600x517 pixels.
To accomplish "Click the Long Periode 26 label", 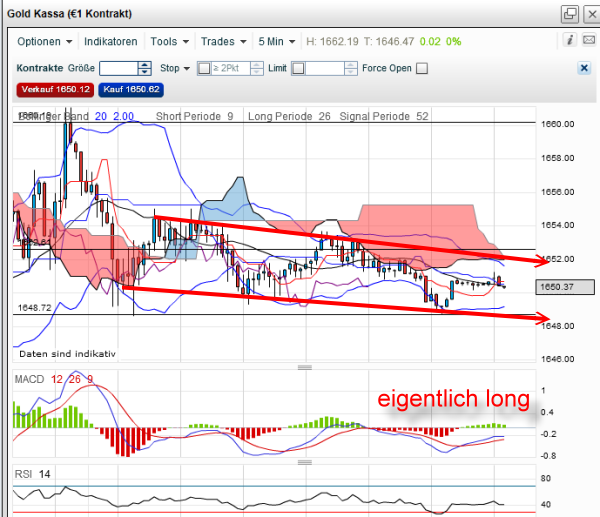I will point(289,116).
